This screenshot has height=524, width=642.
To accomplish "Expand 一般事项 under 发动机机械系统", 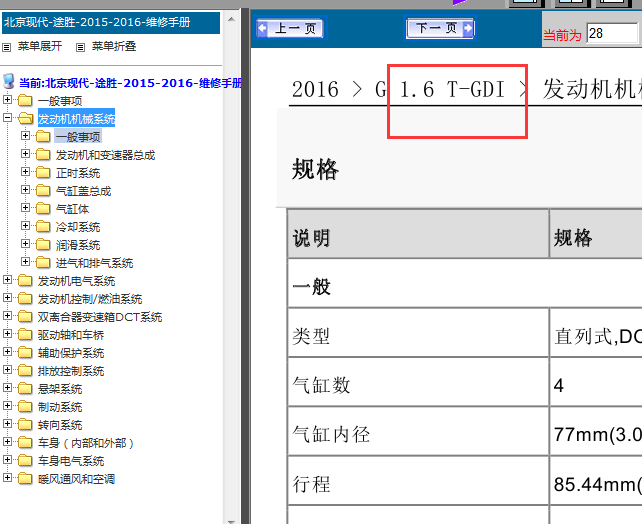I will [x=25, y=136].
